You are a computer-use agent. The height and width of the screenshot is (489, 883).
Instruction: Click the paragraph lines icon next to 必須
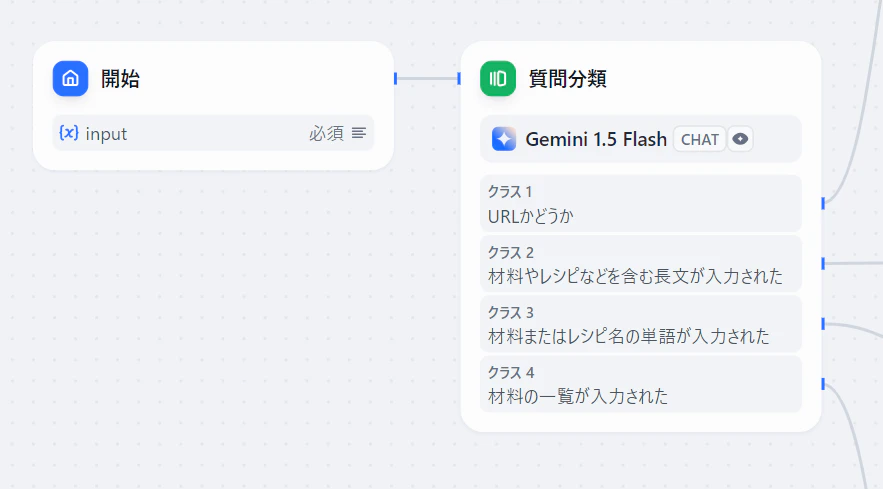click(x=359, y=133)
